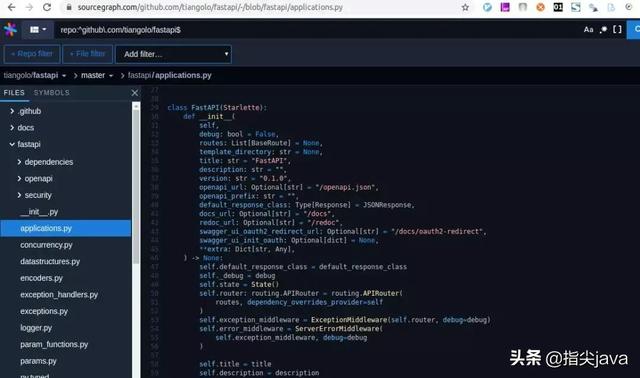Toggle structural search brackets button
Screen dimensions: 640x378
(x=618, y=29)
